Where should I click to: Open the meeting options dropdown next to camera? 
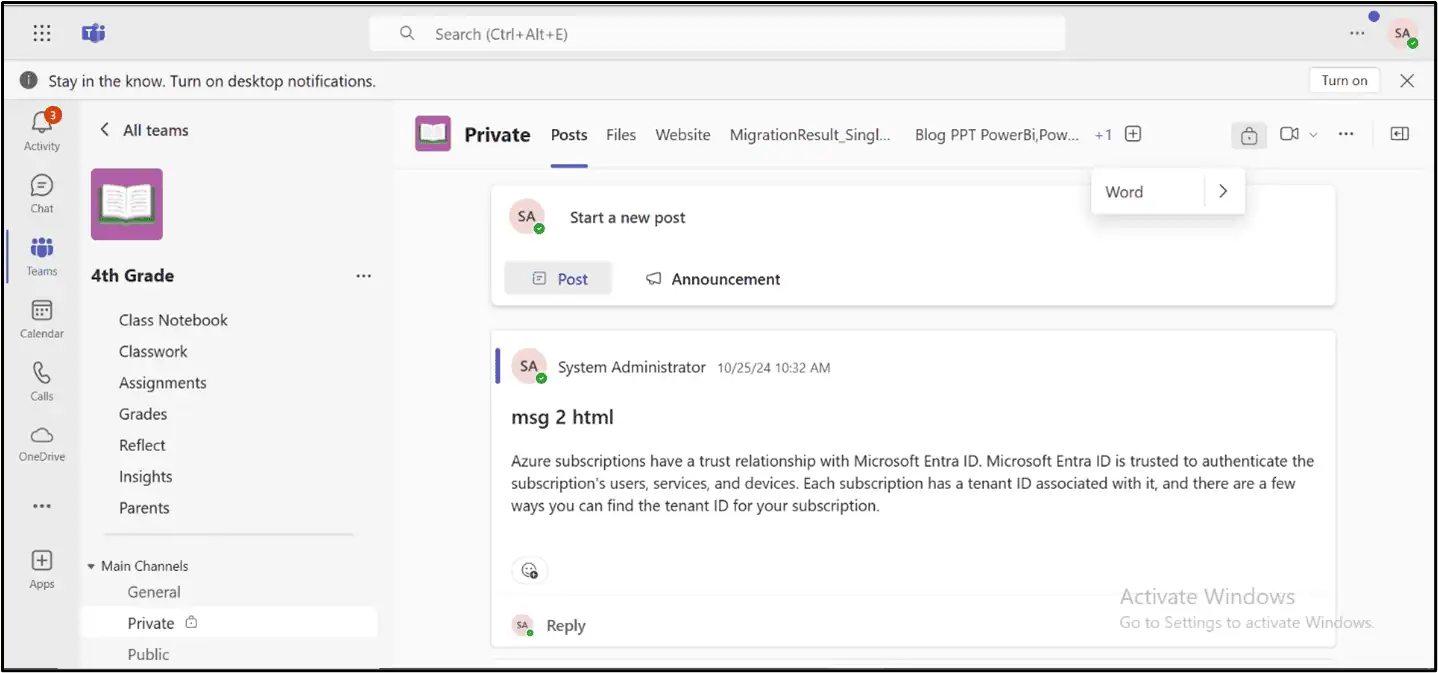[1311, 133]
